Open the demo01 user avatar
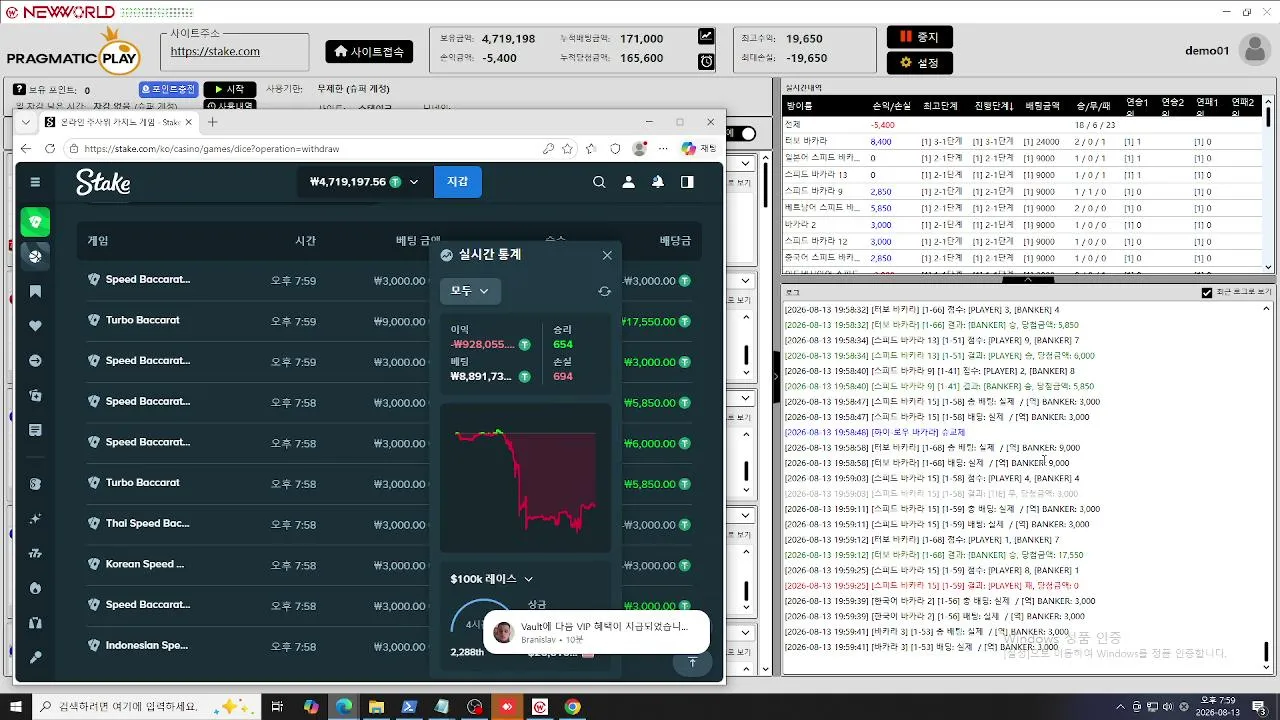The width and height of the screenshot is (1280, 720). click(x=1254, y=50)
